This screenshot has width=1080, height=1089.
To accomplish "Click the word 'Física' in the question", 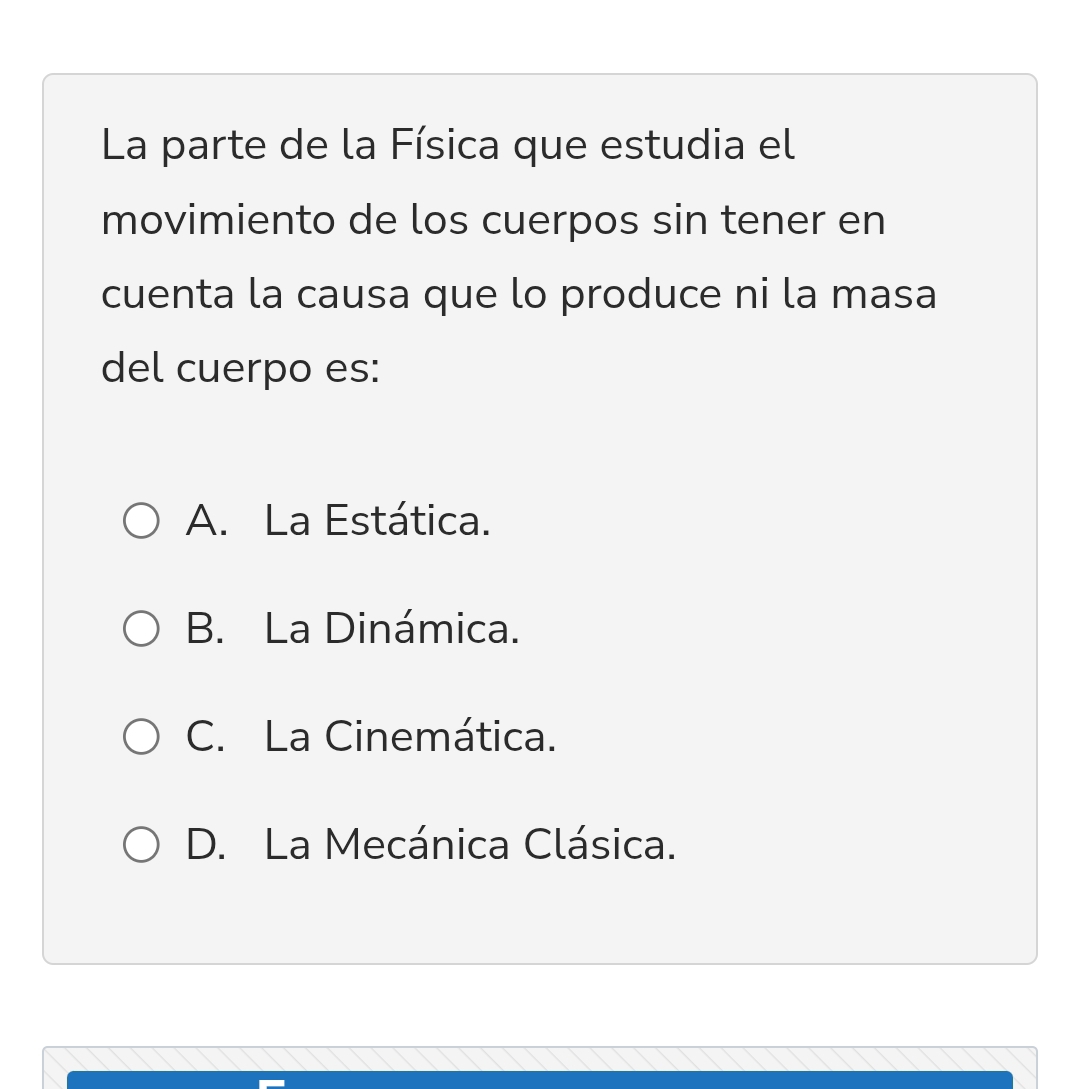I will pos(444,146).
